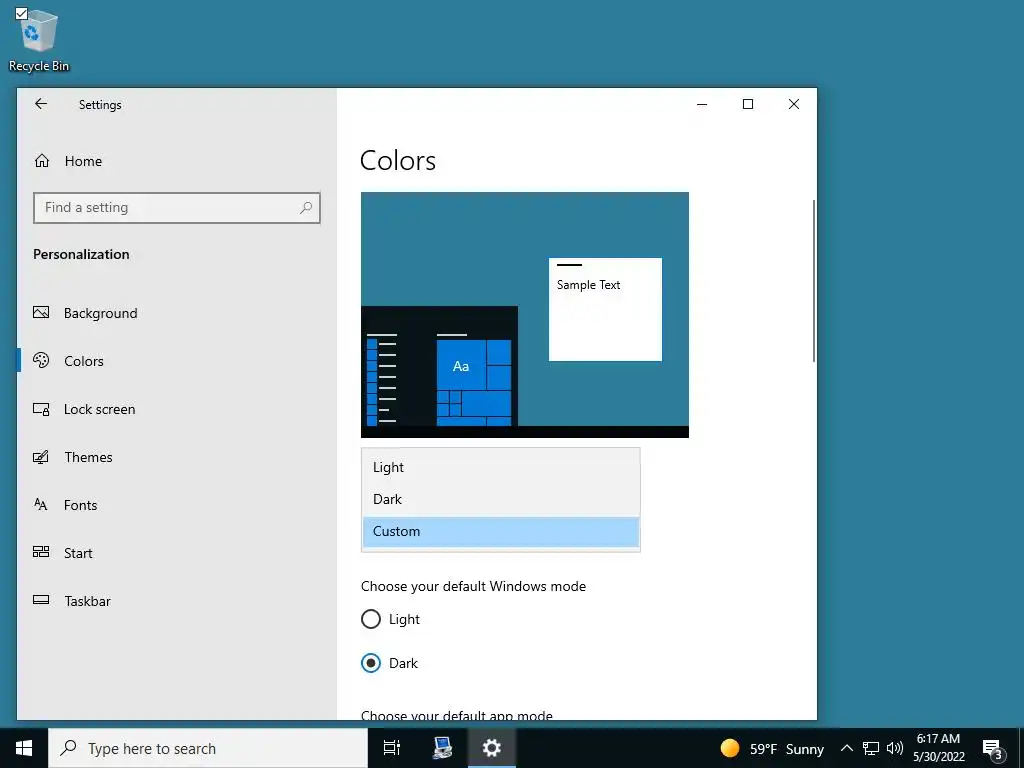Click 'Choose your default Windows mode' label
The width and height of the screenshot is (1024, 768).
pos(473,586)
